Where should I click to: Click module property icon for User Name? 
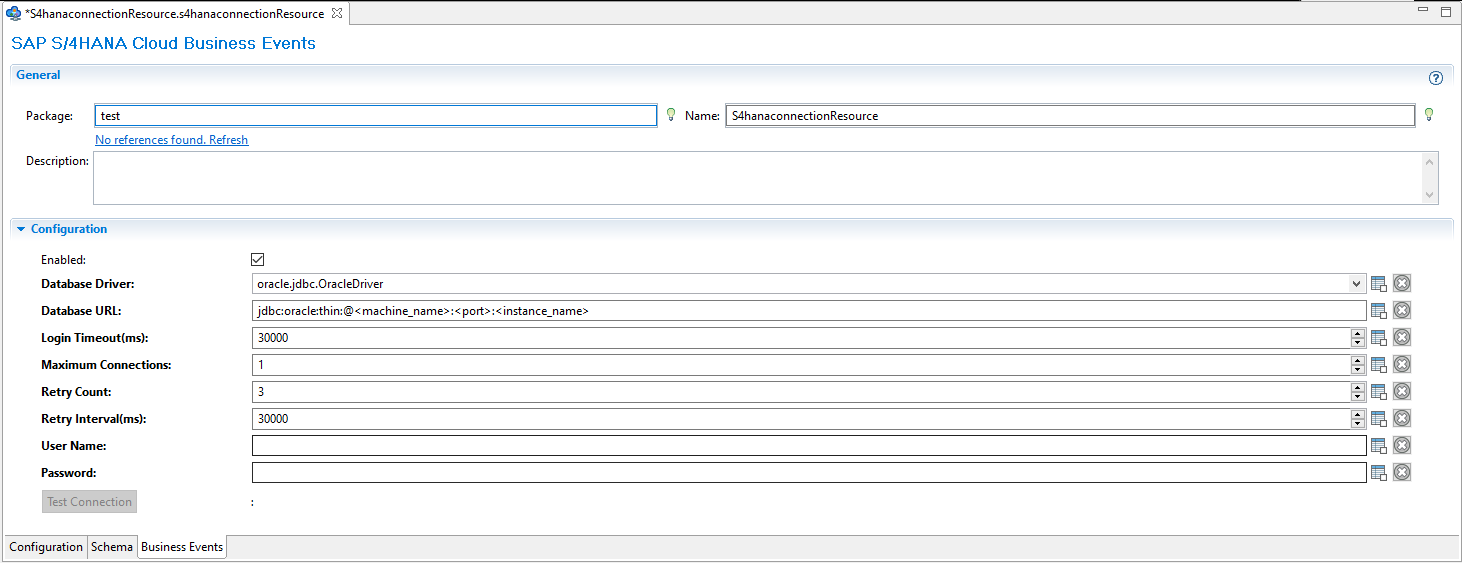1379,446
